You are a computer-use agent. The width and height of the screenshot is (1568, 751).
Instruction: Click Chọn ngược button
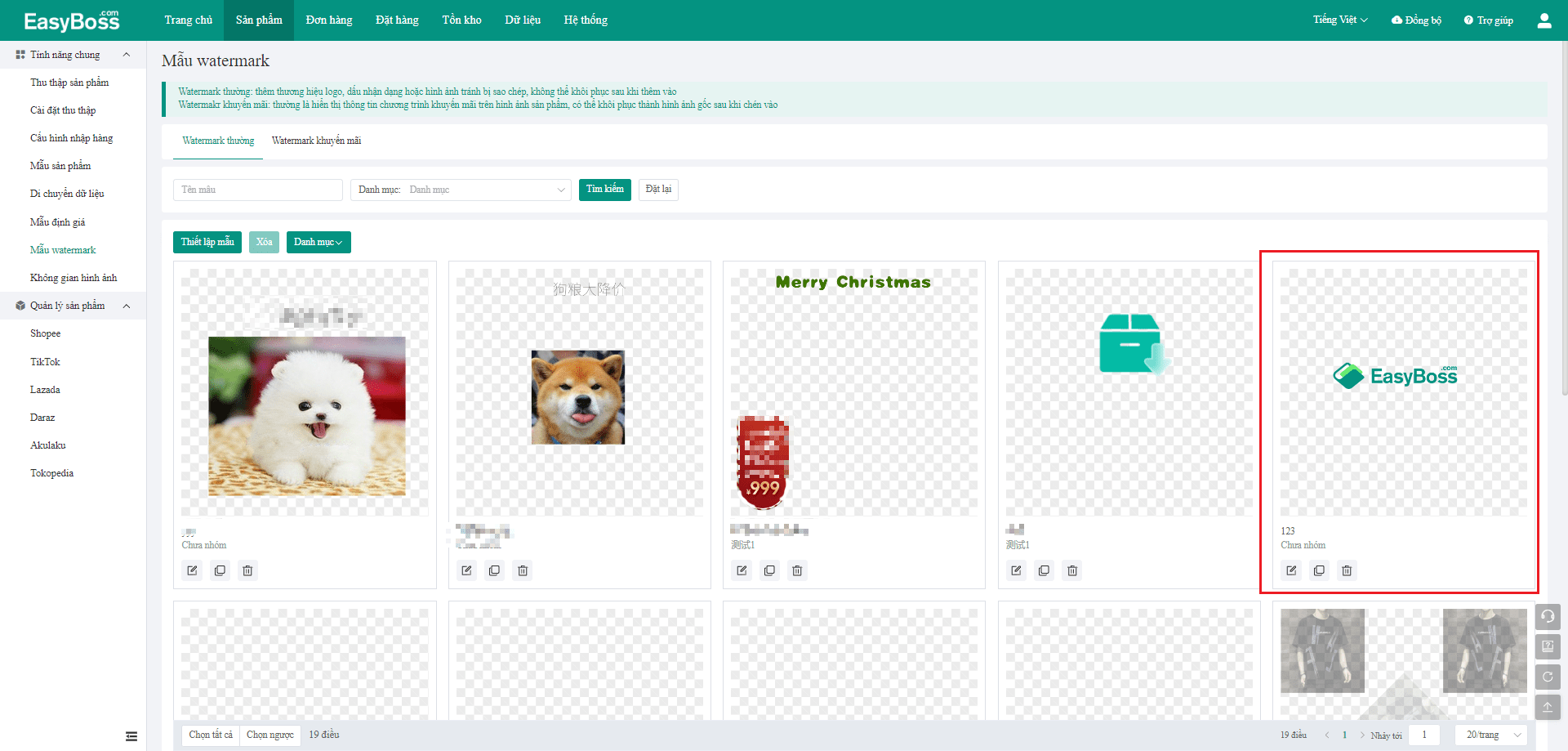pos(270,735)
